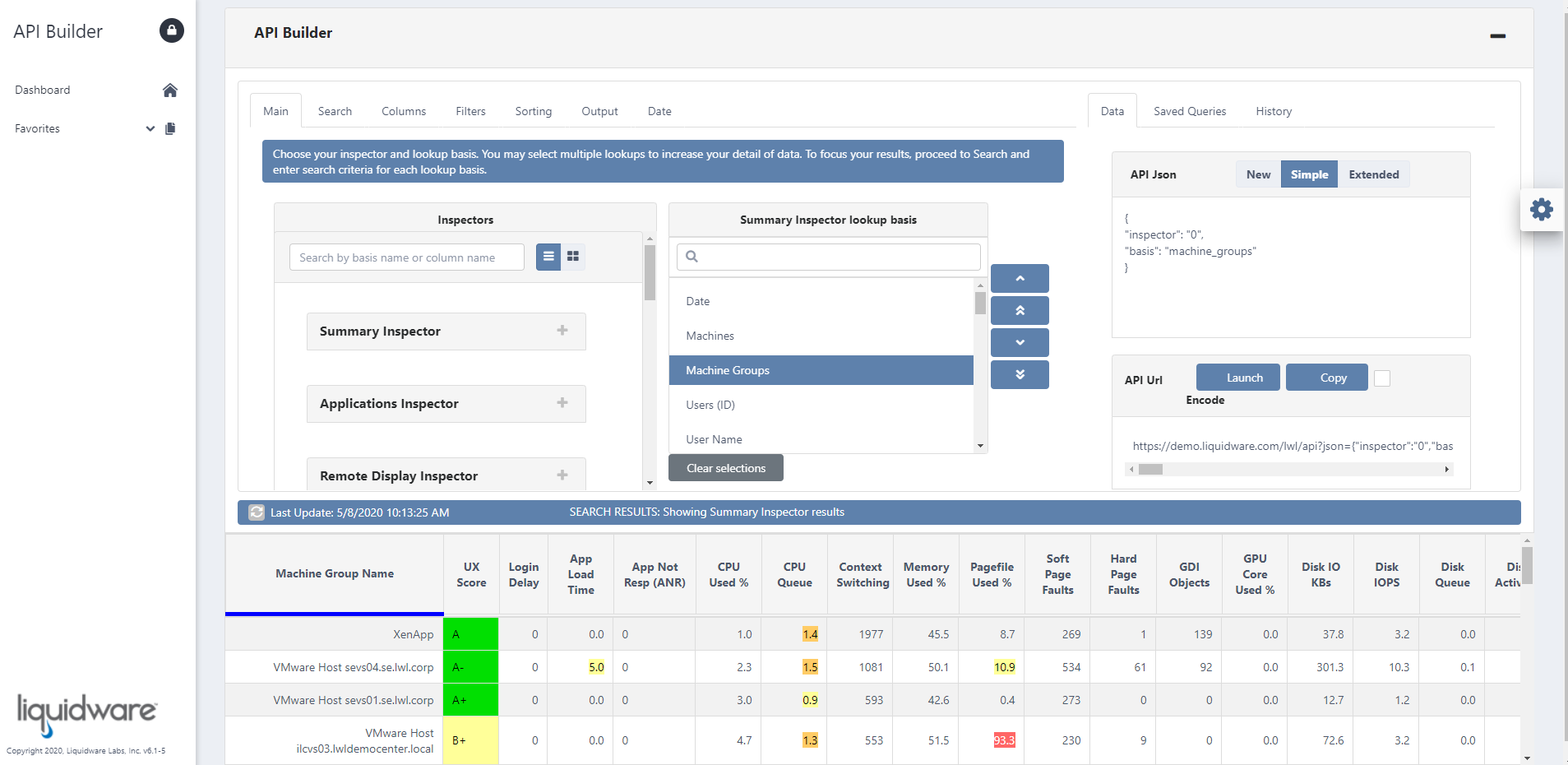Viewport: 1568px width, 765px height.
Task: Move selection down one with single chevron
Action: [x=1020, y=342]
